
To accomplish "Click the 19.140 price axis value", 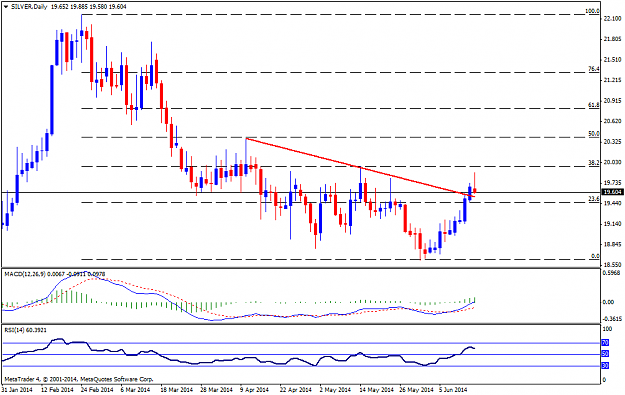I will click(613, 224).
